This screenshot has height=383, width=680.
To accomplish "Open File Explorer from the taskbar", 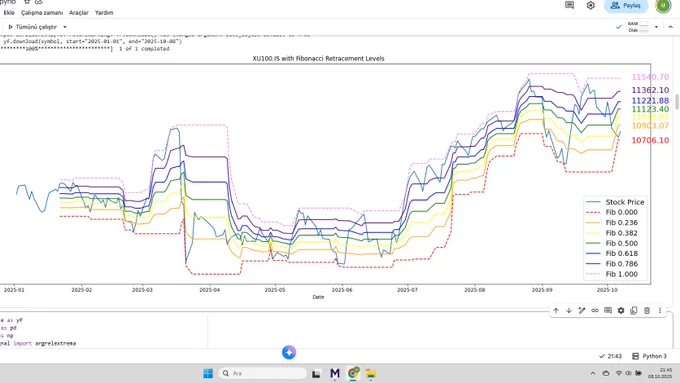I will [x=371, y=373].
